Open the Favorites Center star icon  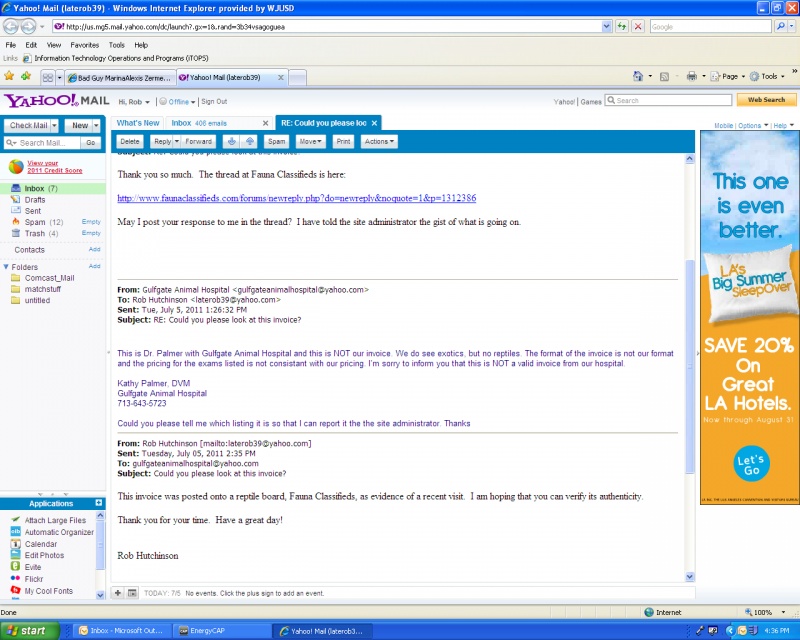click(9, 77)
